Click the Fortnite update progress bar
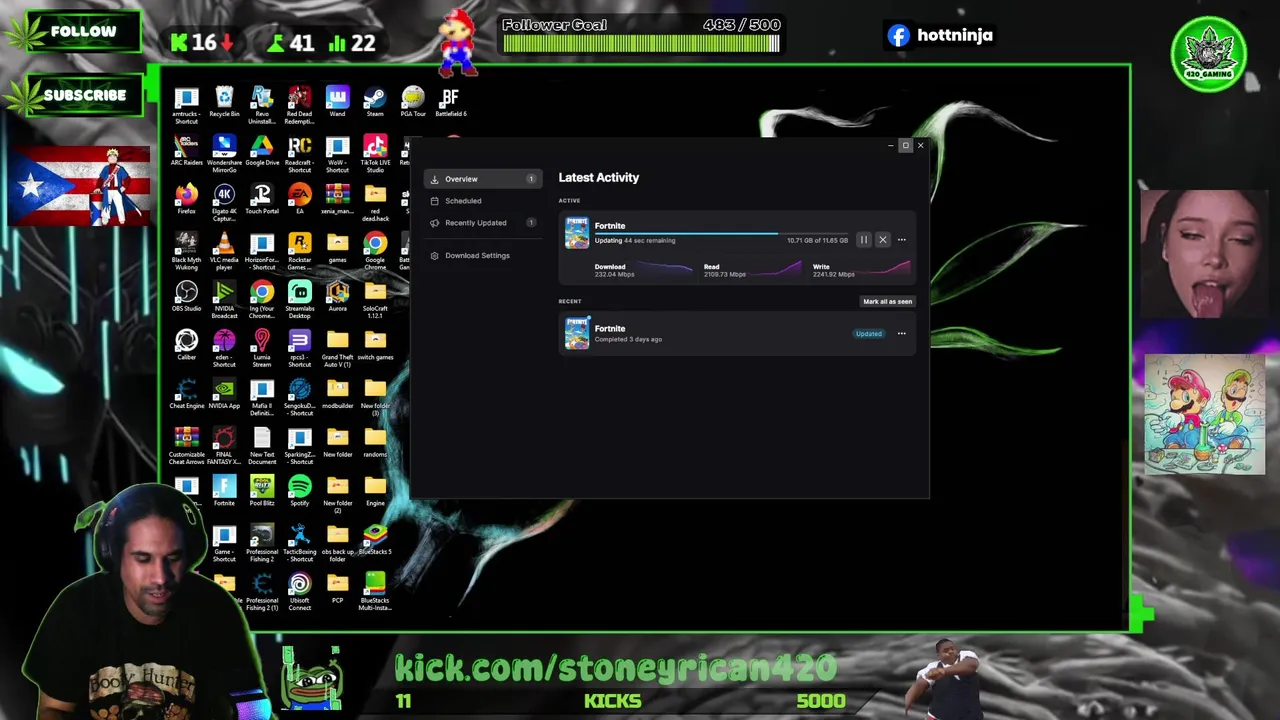 coord(721,233)
